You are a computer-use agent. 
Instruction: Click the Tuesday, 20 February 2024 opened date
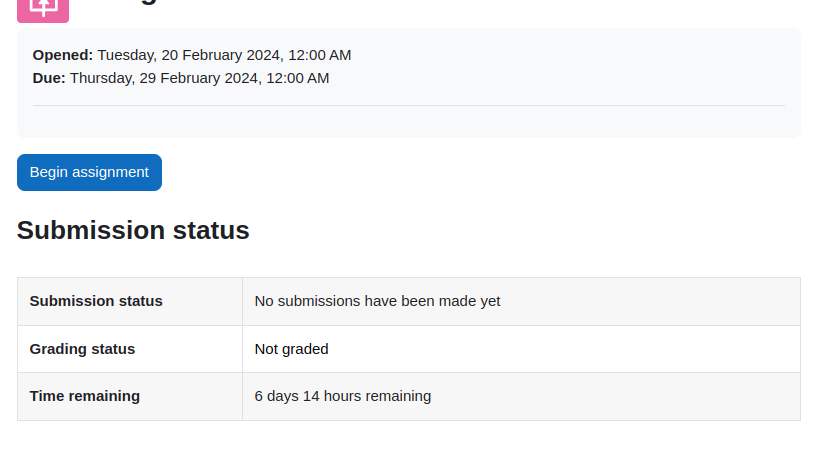[189, 55]
